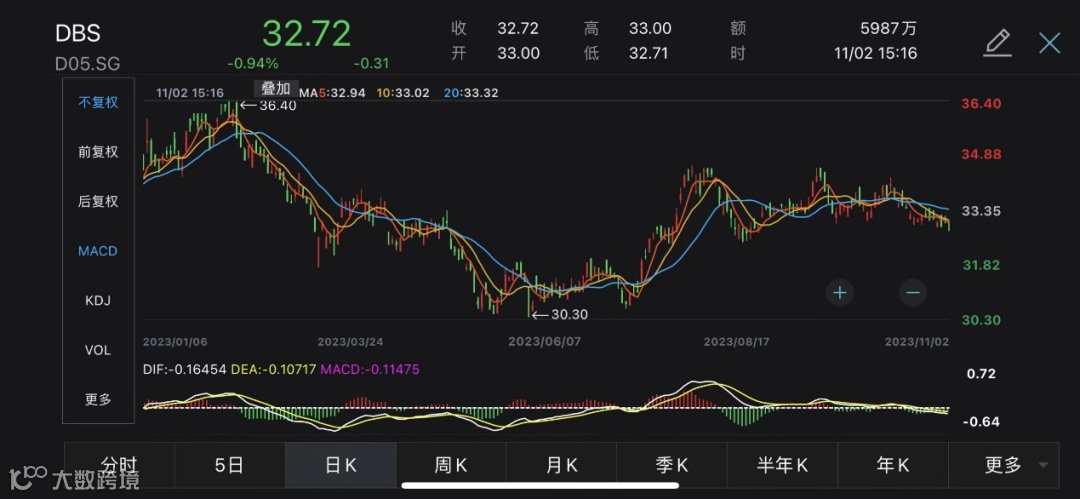The width and height of the screenshot is (1080, 499).
Task: Click the 2023/11/02 date label
Action: click(917, 342)
